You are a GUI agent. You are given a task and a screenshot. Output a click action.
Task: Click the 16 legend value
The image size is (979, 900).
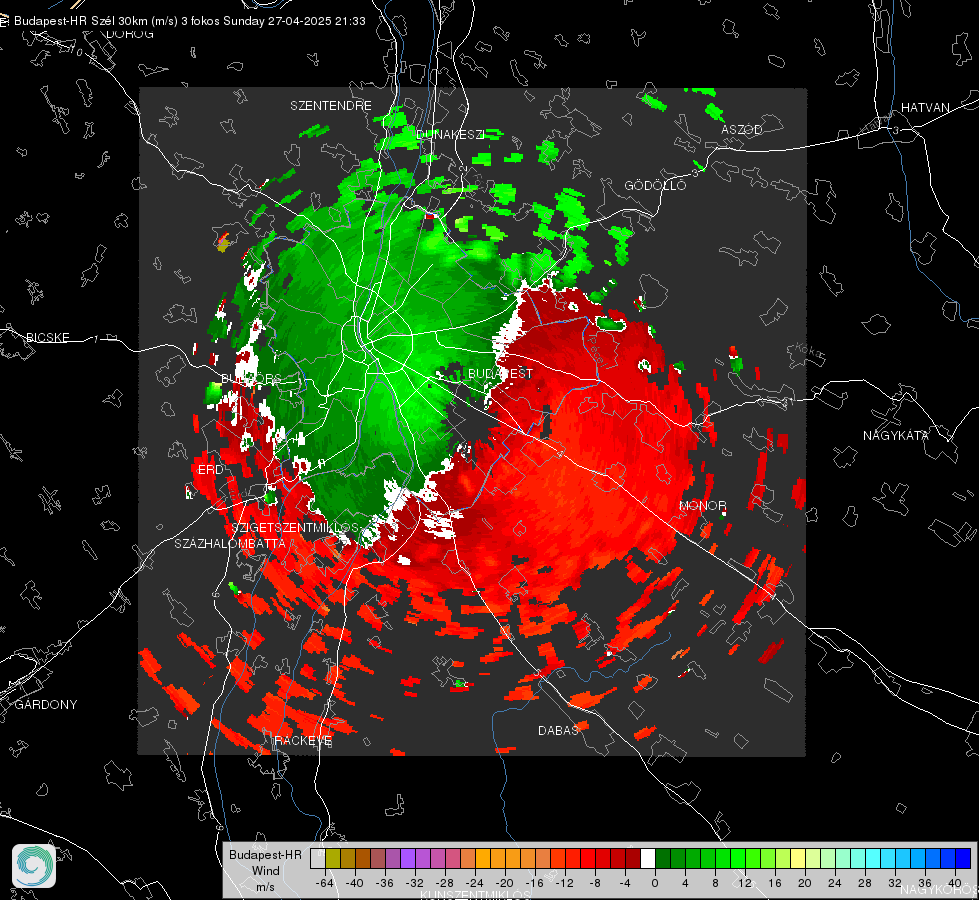click(x=775, y=883)
